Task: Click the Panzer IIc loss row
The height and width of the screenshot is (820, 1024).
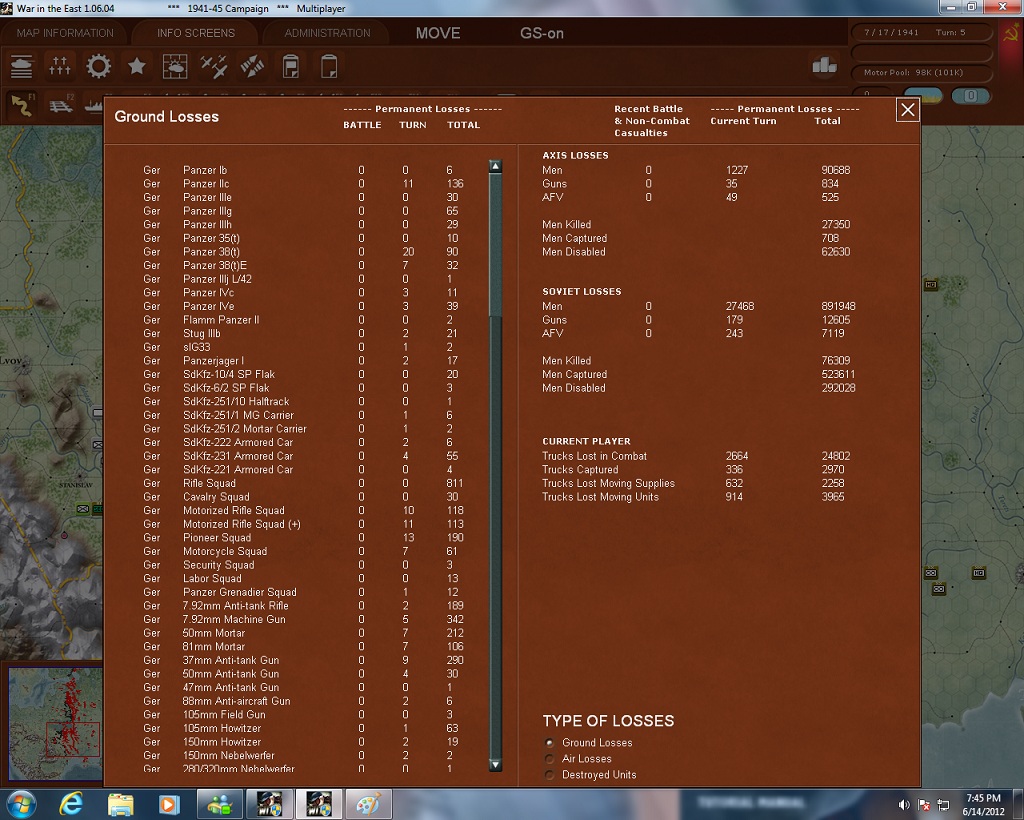Action: (302, 184)
